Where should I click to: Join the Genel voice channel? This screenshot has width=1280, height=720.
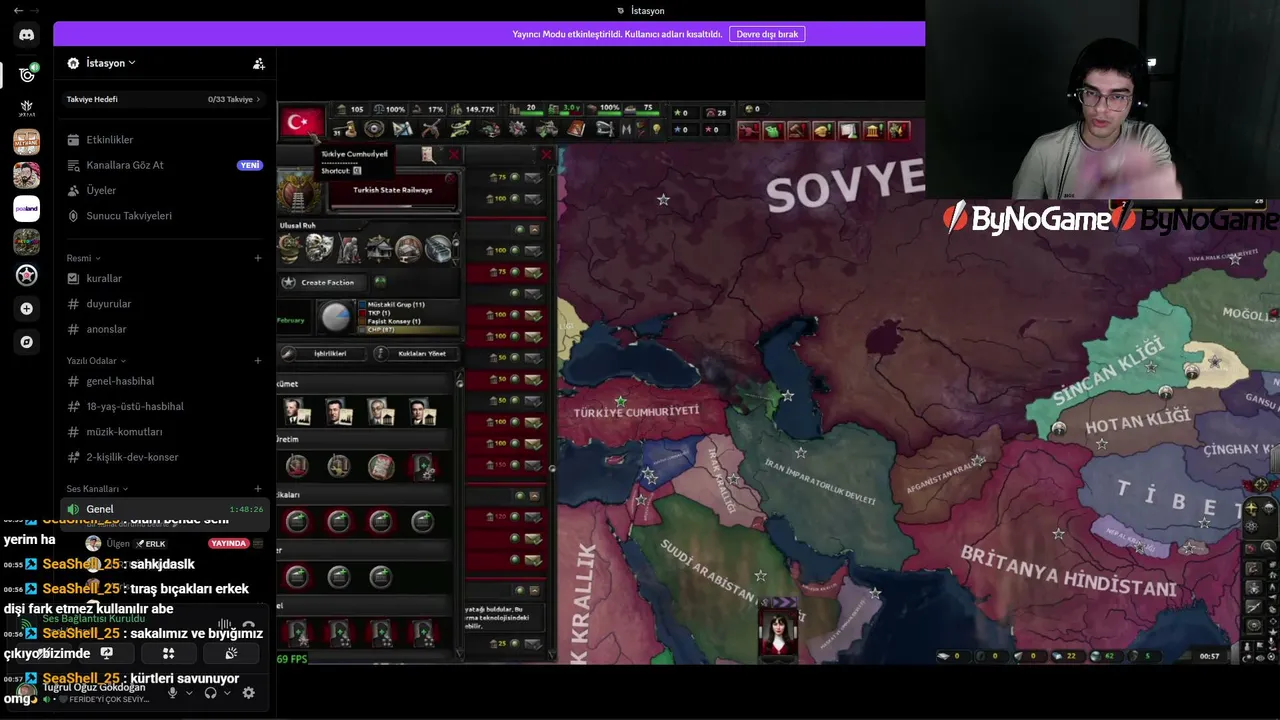(x=164, y=509)
